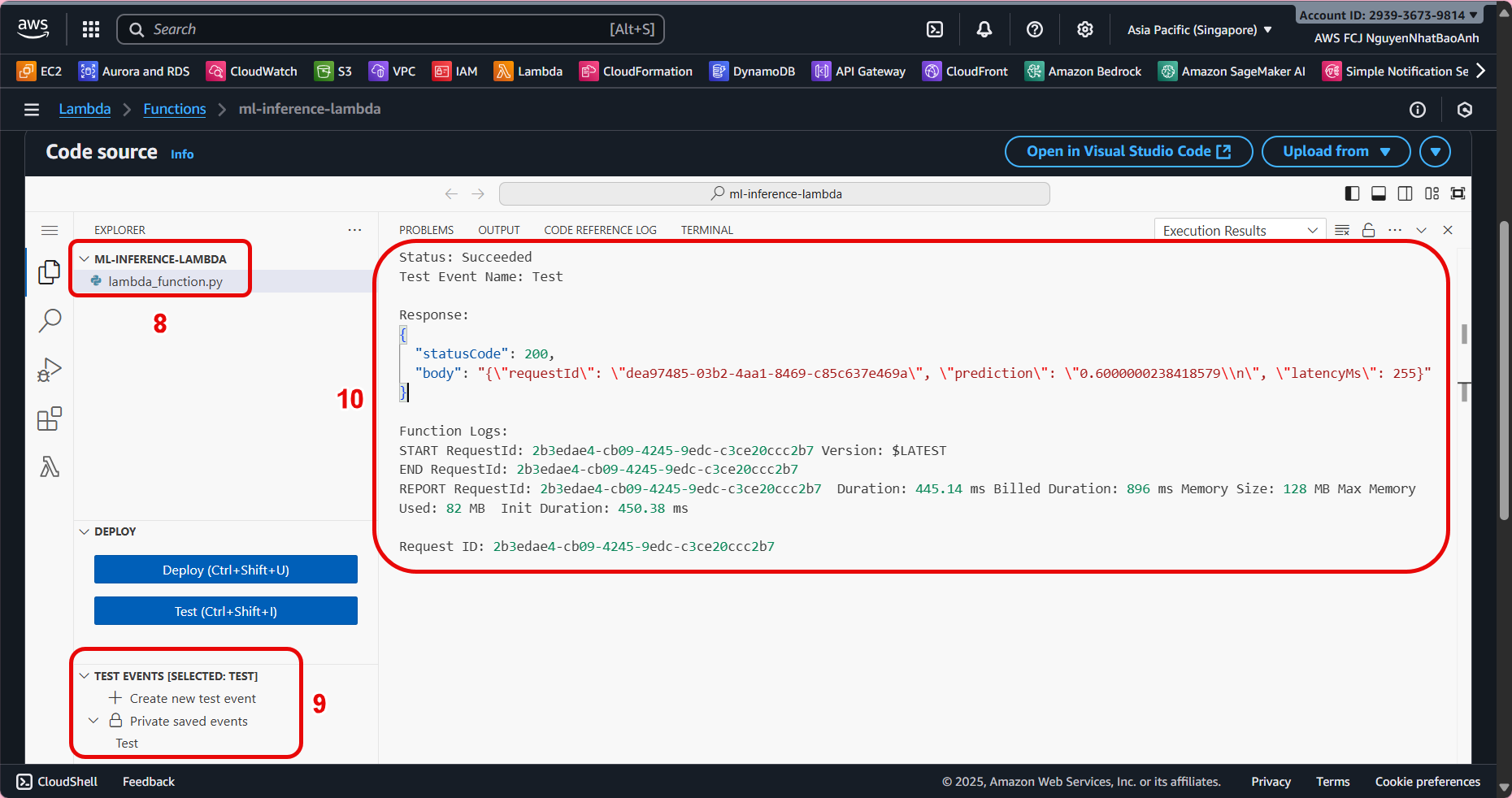
Task: Open editor hamburger menu above activity bar
Action: [x=50, y=230]
